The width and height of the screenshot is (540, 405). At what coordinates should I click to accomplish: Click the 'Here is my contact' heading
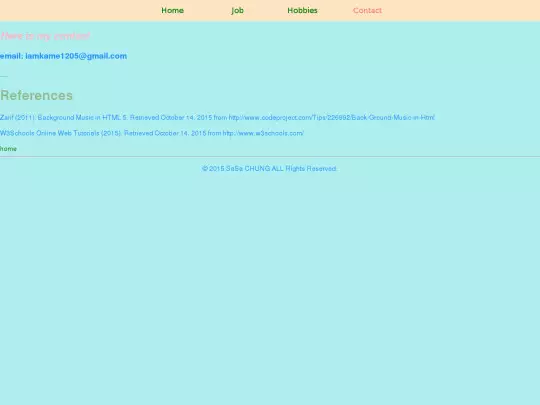pyautogui.click(x=45, y=36)
